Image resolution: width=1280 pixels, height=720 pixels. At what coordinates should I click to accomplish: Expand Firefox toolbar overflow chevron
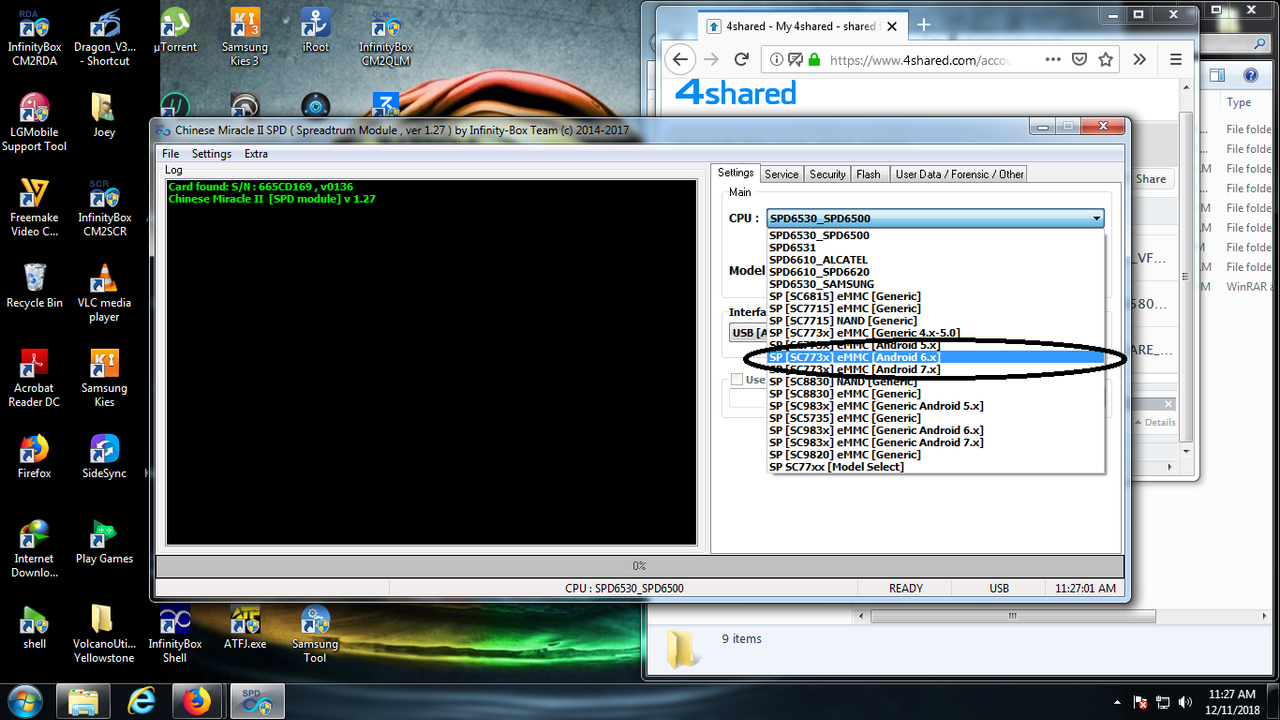[1140, 60]
